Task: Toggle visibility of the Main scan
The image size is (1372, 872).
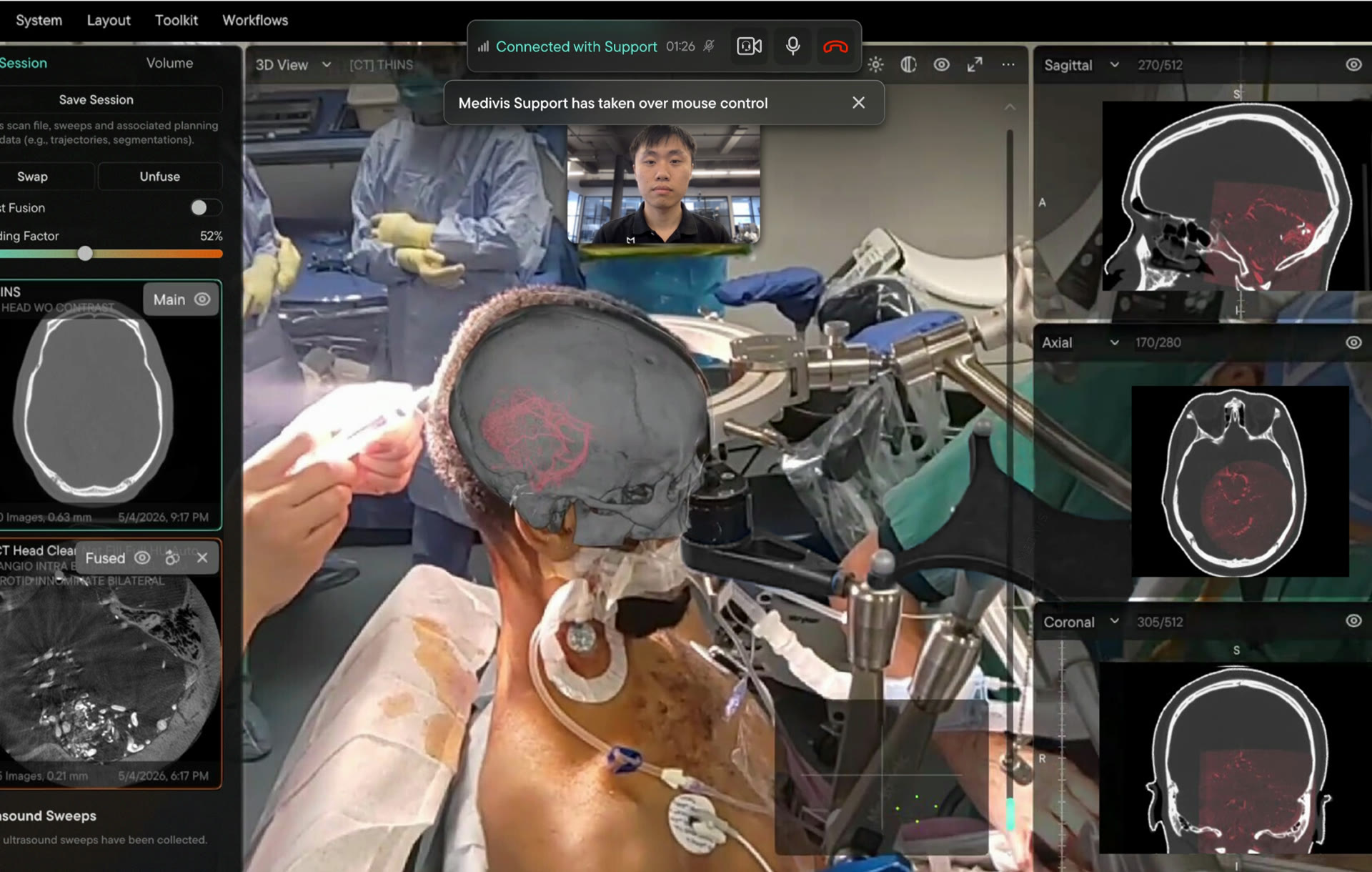Action: tap(203, 299)
